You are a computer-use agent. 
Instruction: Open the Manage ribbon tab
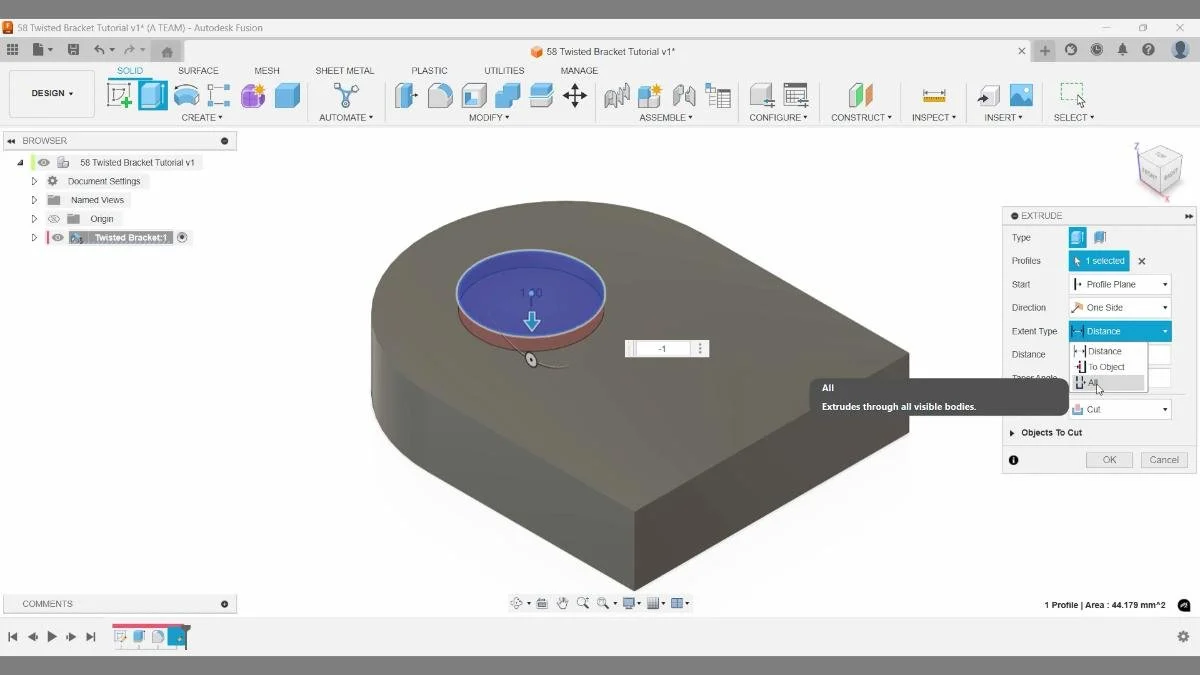[x=579, y=70]
